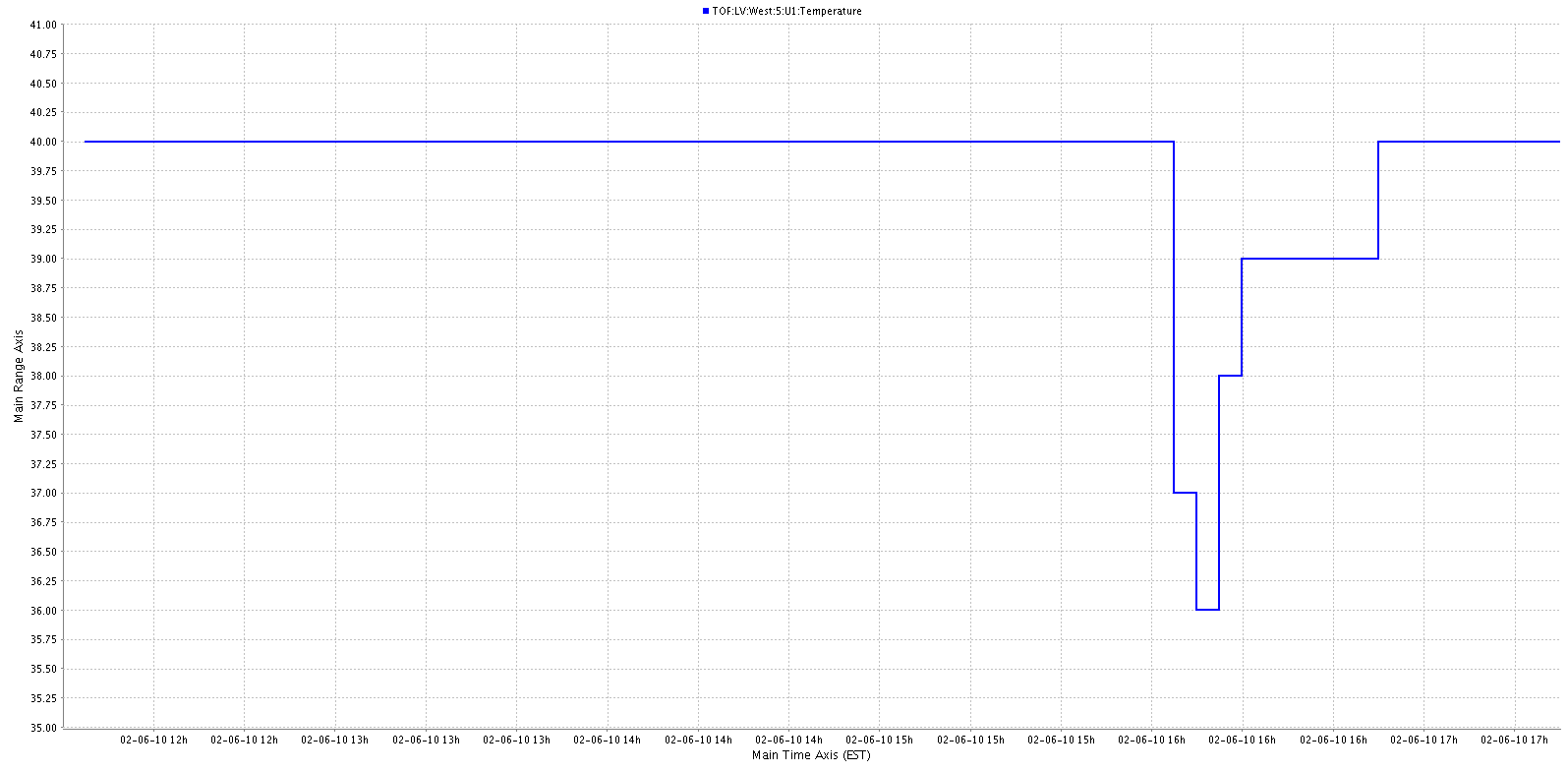Select the 38.00 y-axis tick label

coord(43,376)
